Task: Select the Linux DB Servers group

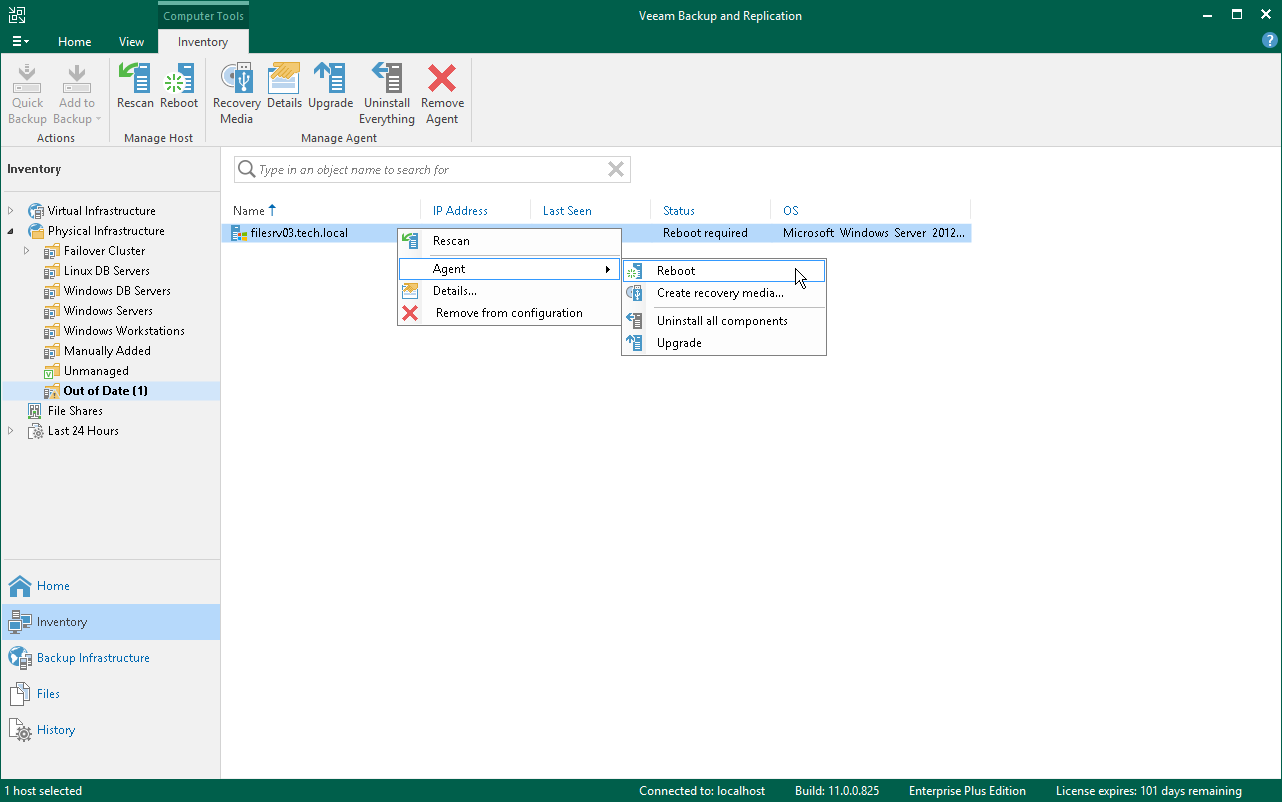Action: click(x=107, y=271)
